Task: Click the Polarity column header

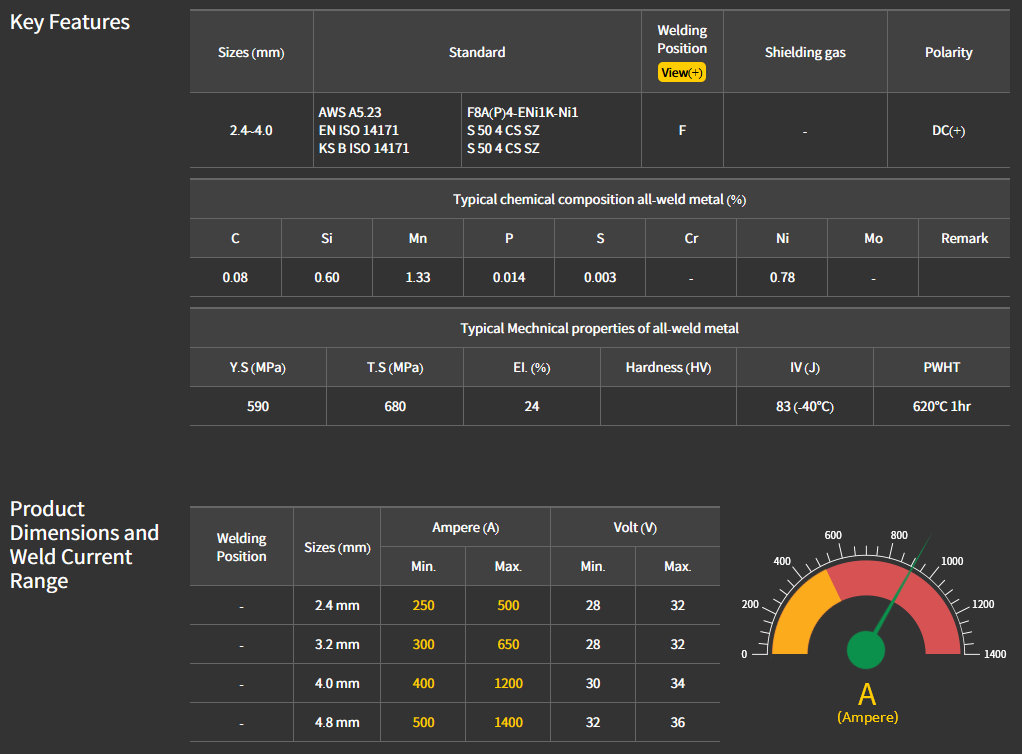Action: coord(948,52)
